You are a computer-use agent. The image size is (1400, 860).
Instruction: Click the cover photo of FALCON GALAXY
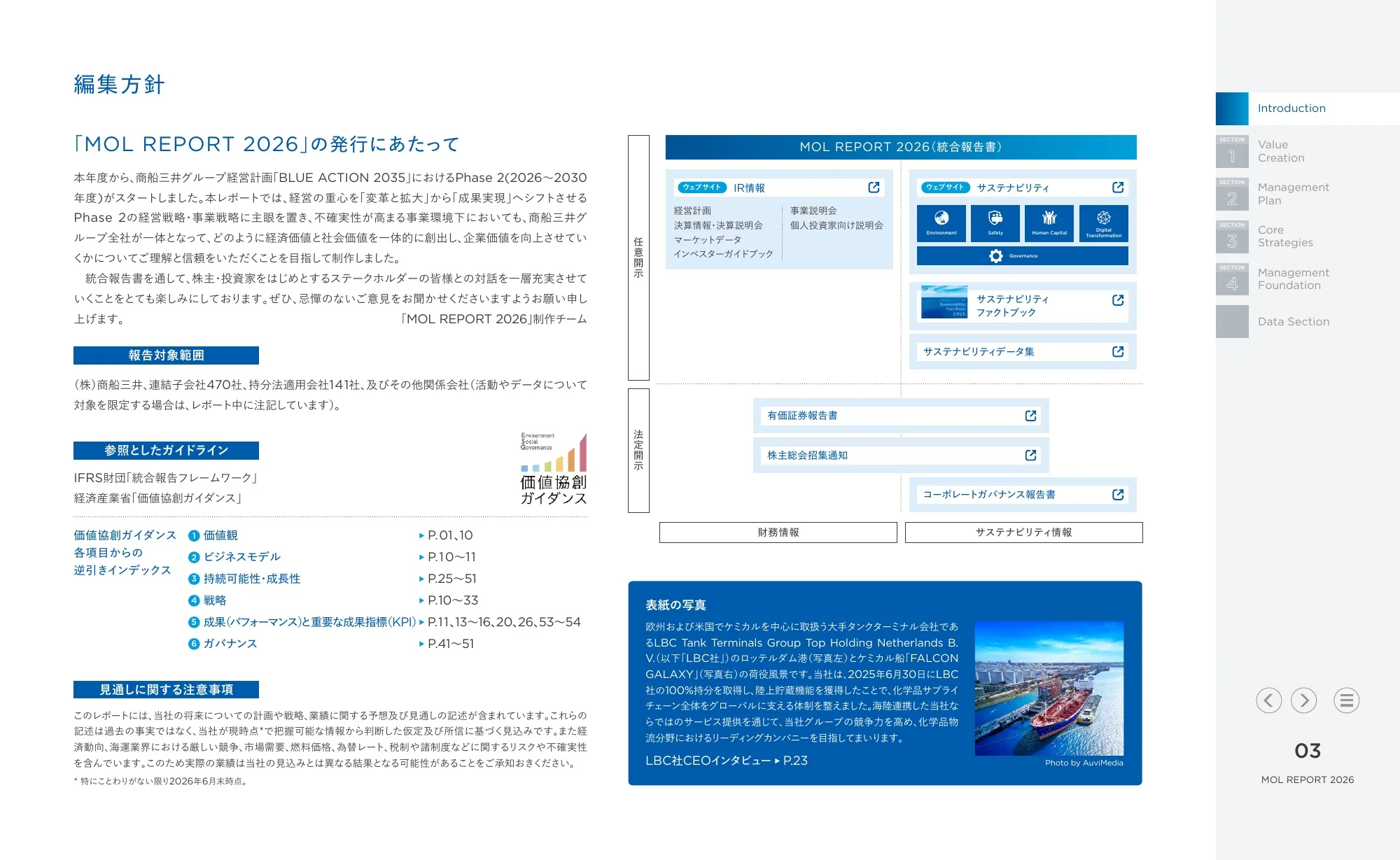click(1049, 689)
